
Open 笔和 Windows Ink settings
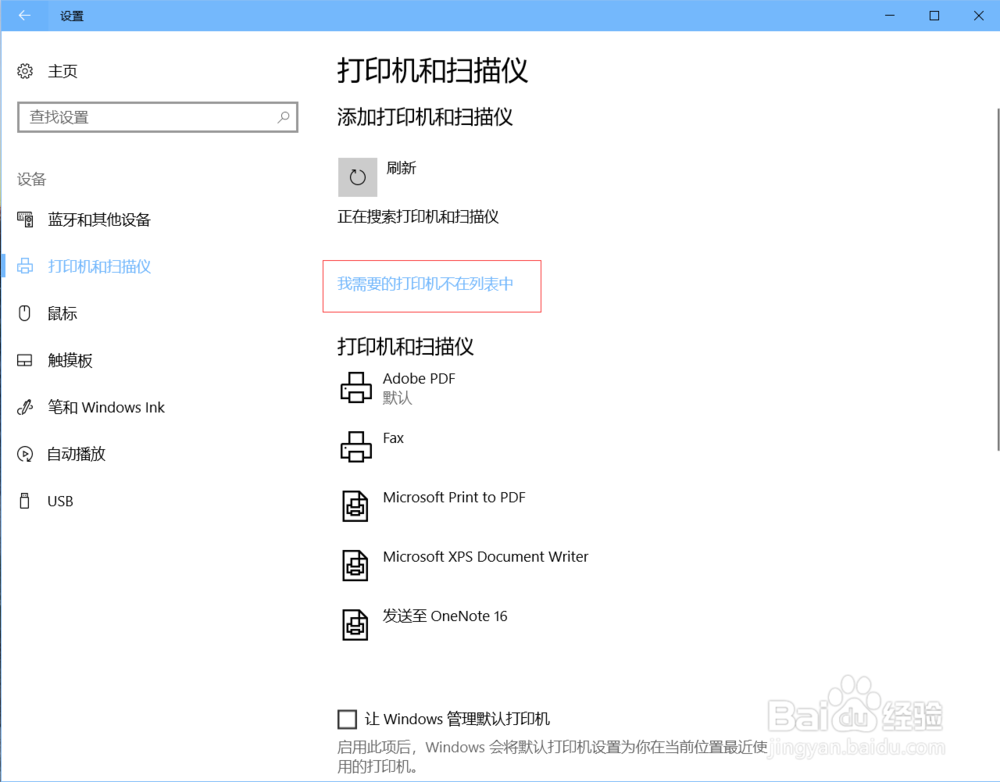click(106, 407)
